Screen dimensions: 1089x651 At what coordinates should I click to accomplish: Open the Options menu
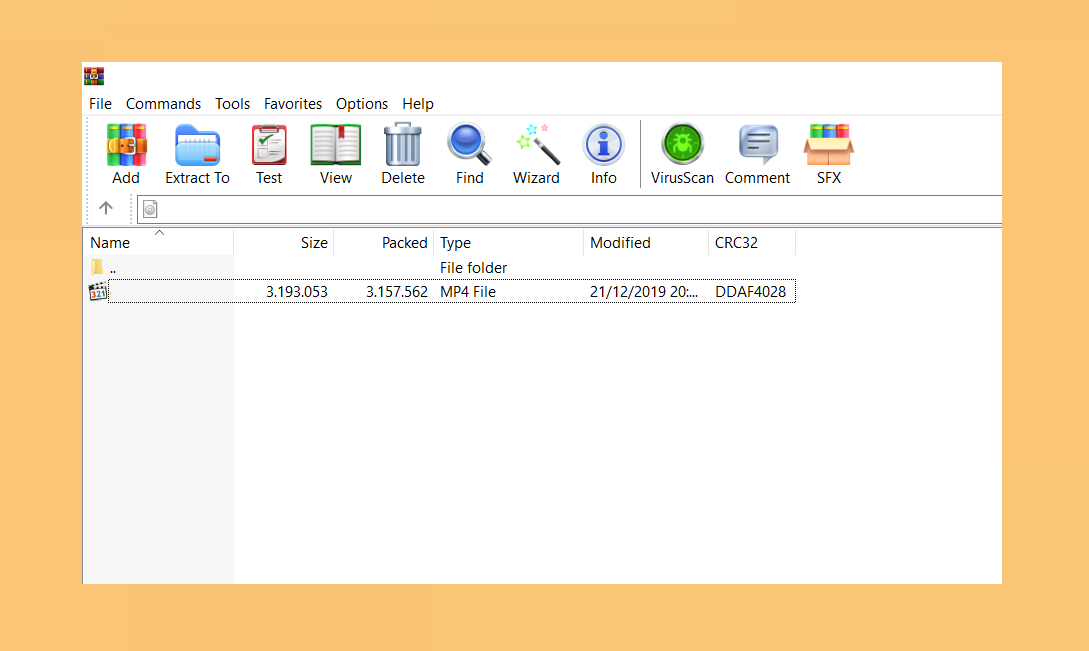[x=362, y=104]
